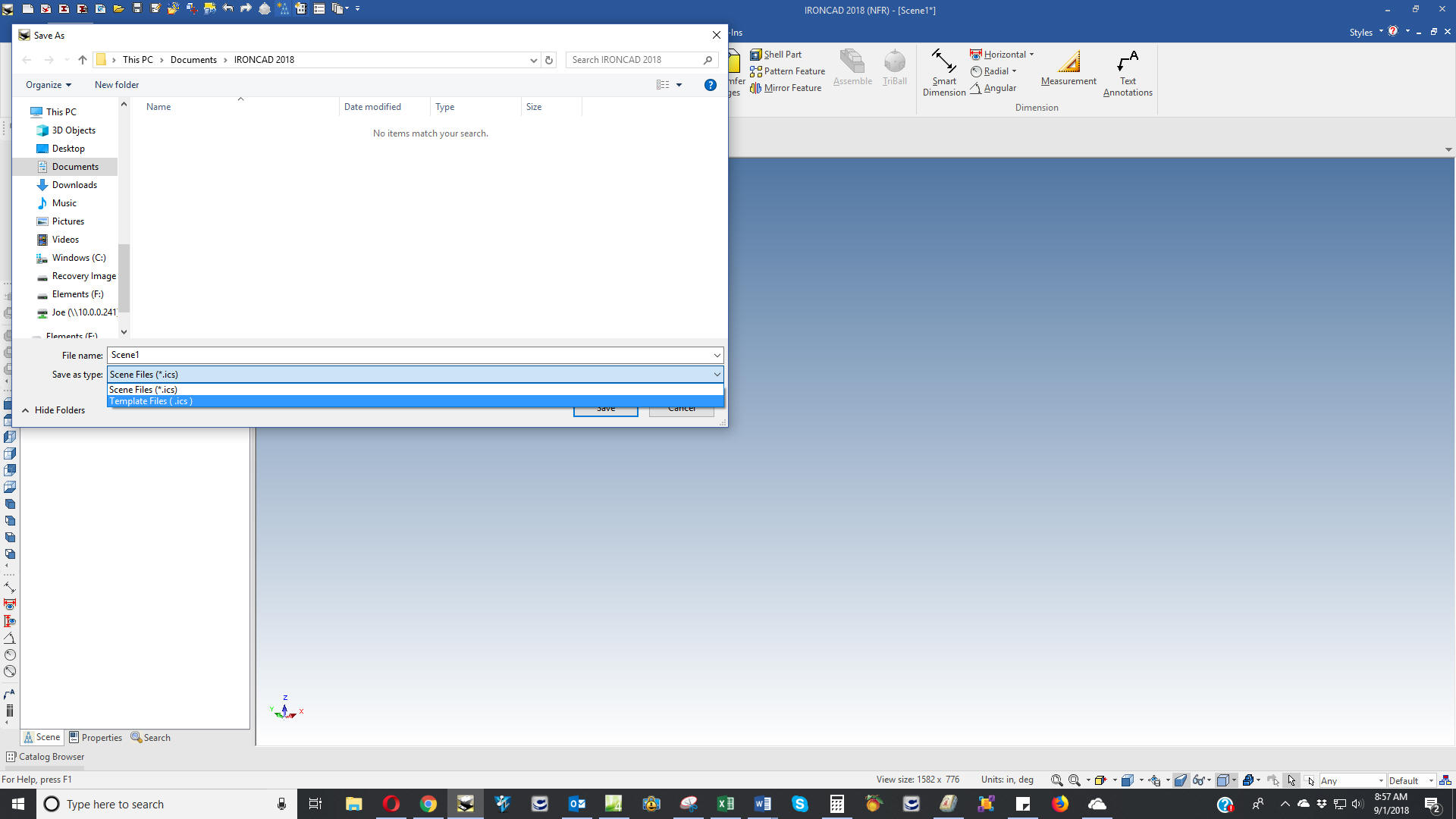This screenshot has width=1456, height=819.
Task: Click the glasses look-at icon in status bar
Action: tap(1198, 780)
